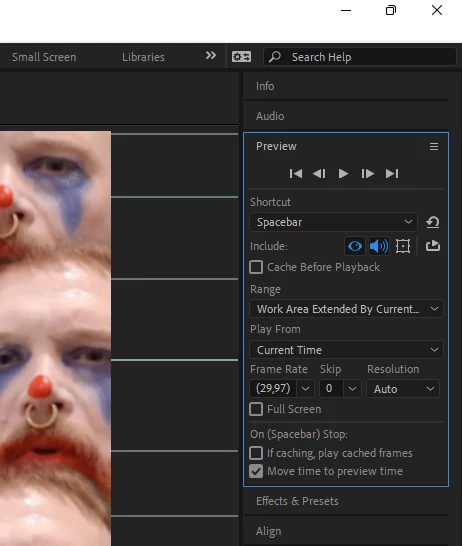Switch to the Libraries workspace

coord(143,57)
